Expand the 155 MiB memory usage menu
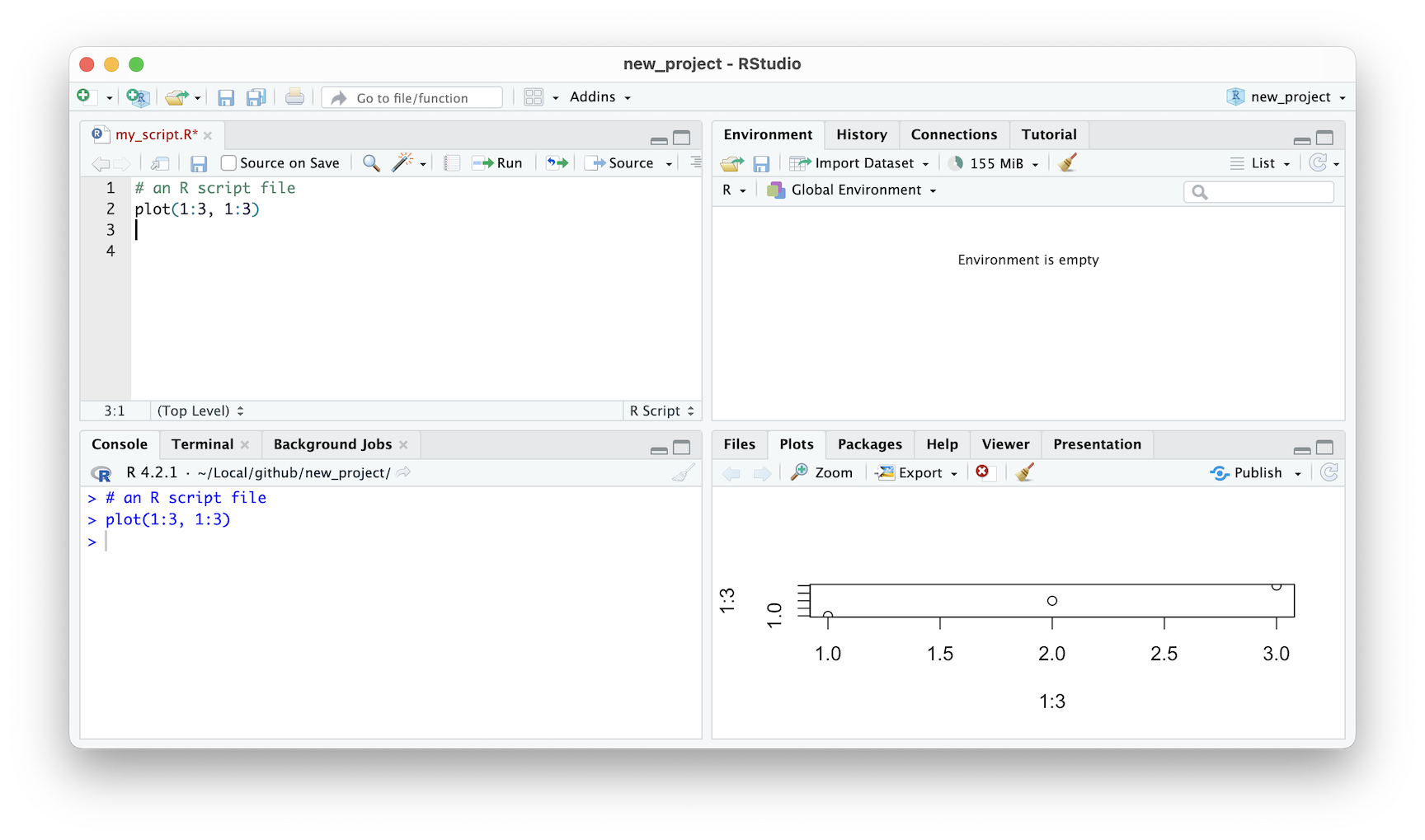Image resolution: width=1425 pixels, height=840 pixels. [x=994, y=163]
